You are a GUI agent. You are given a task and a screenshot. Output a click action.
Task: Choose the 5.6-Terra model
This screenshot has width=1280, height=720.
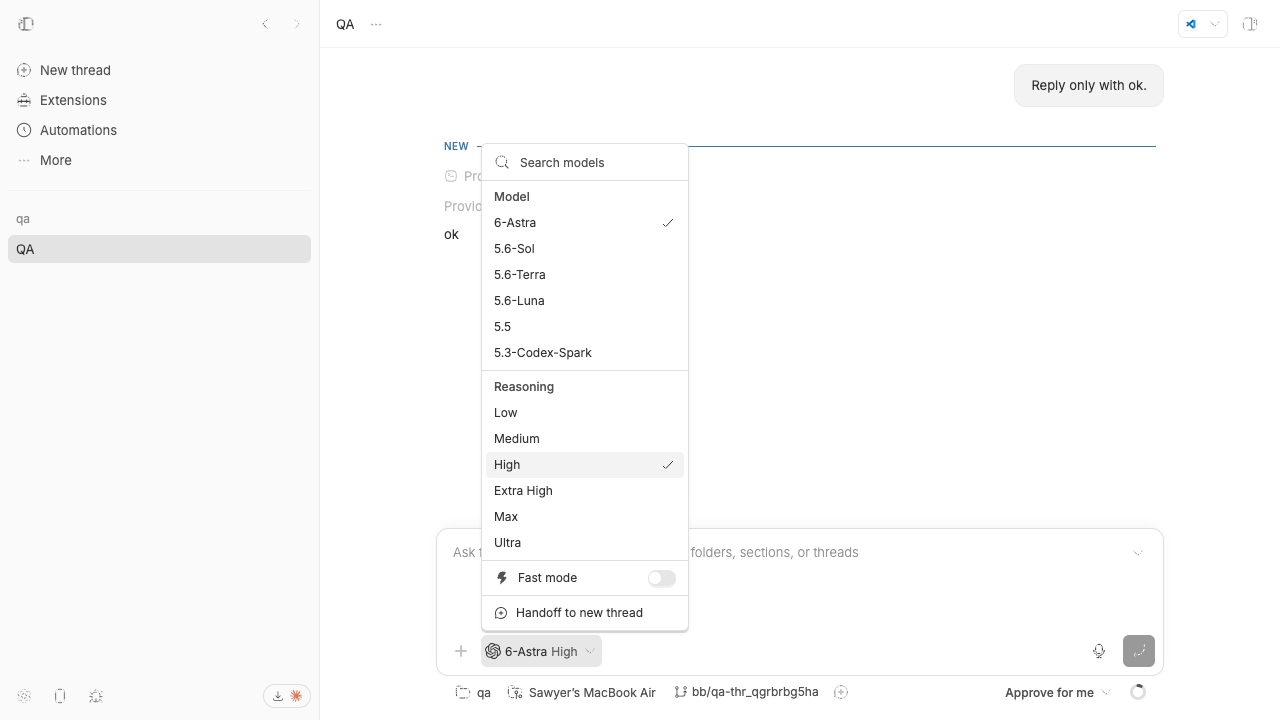585,275
